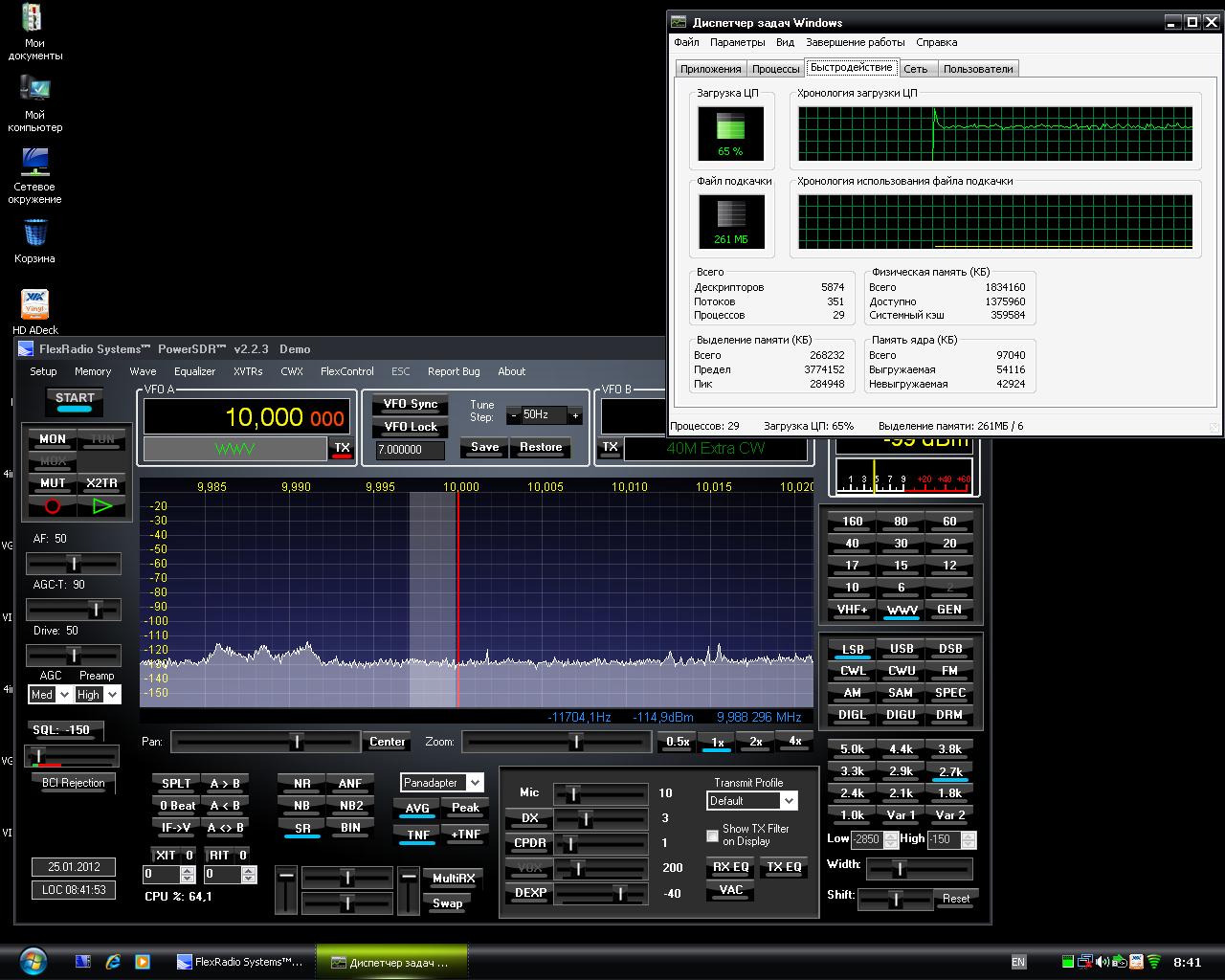Open the Memory menu in PowerSDR
Image resolution: width=1225 pixels, height=980 pixels.
pyautogui.click(x=93, y=371)
